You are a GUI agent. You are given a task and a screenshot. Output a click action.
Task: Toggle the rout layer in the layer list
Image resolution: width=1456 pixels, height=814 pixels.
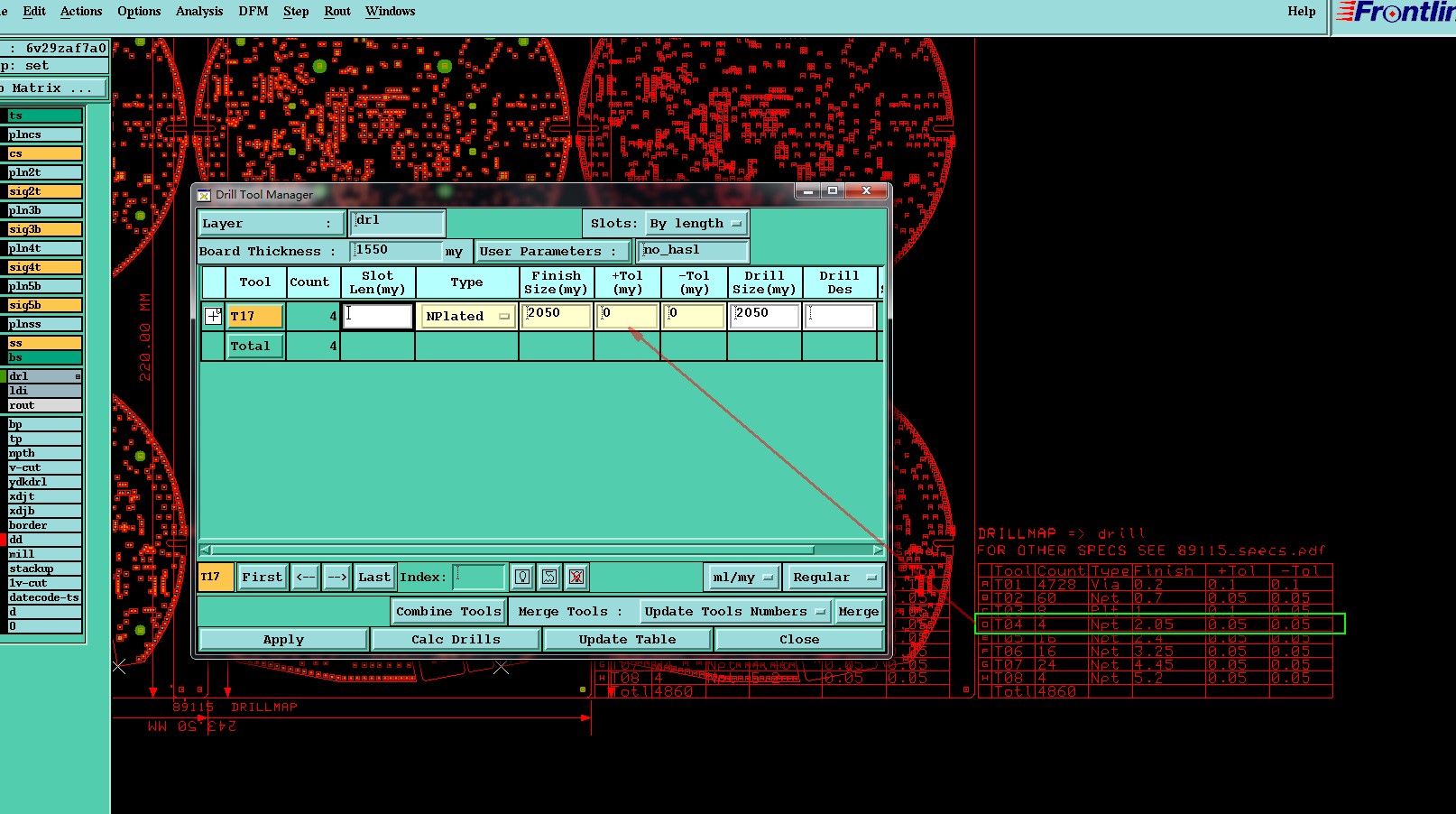tap(44, 405)
